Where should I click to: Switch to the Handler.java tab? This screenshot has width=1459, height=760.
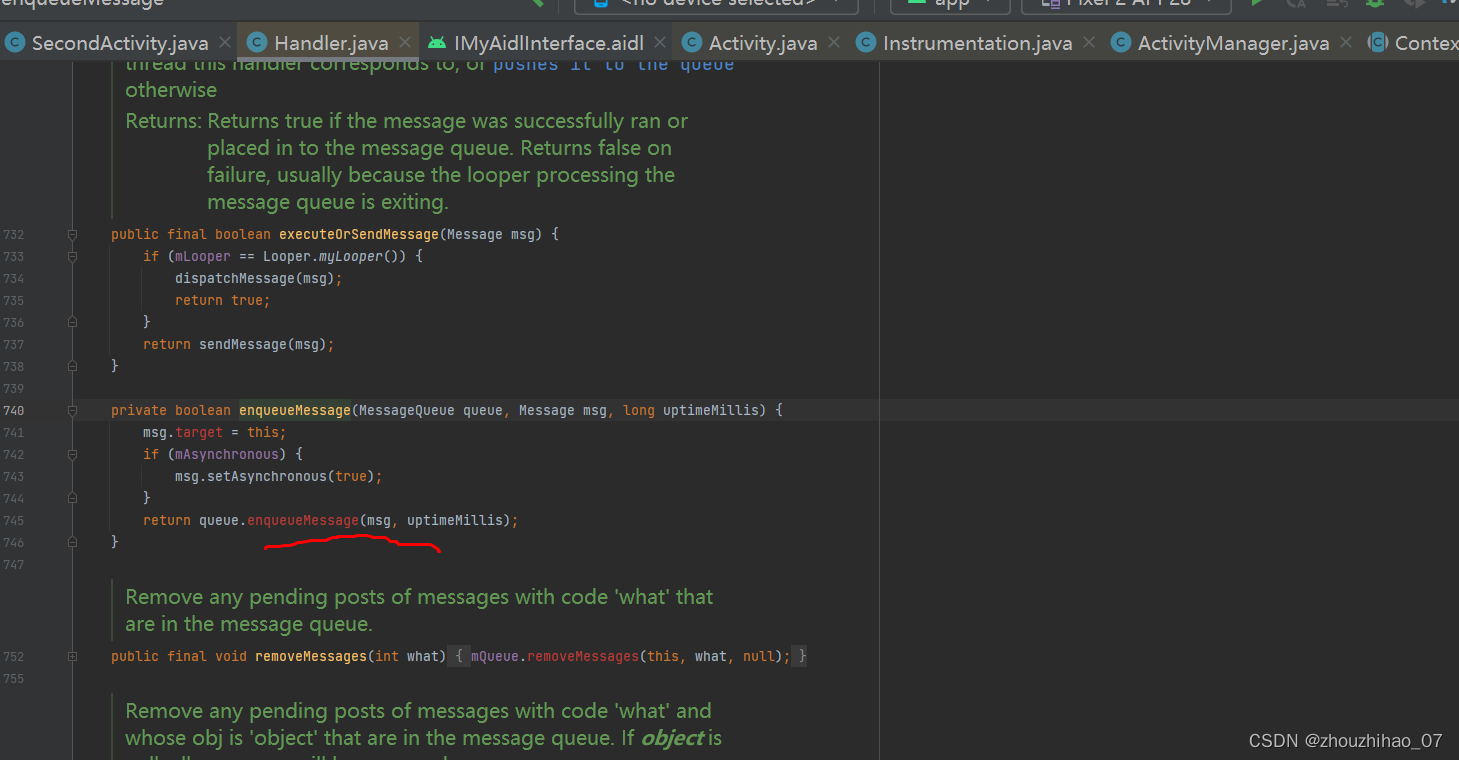(331, 43)
